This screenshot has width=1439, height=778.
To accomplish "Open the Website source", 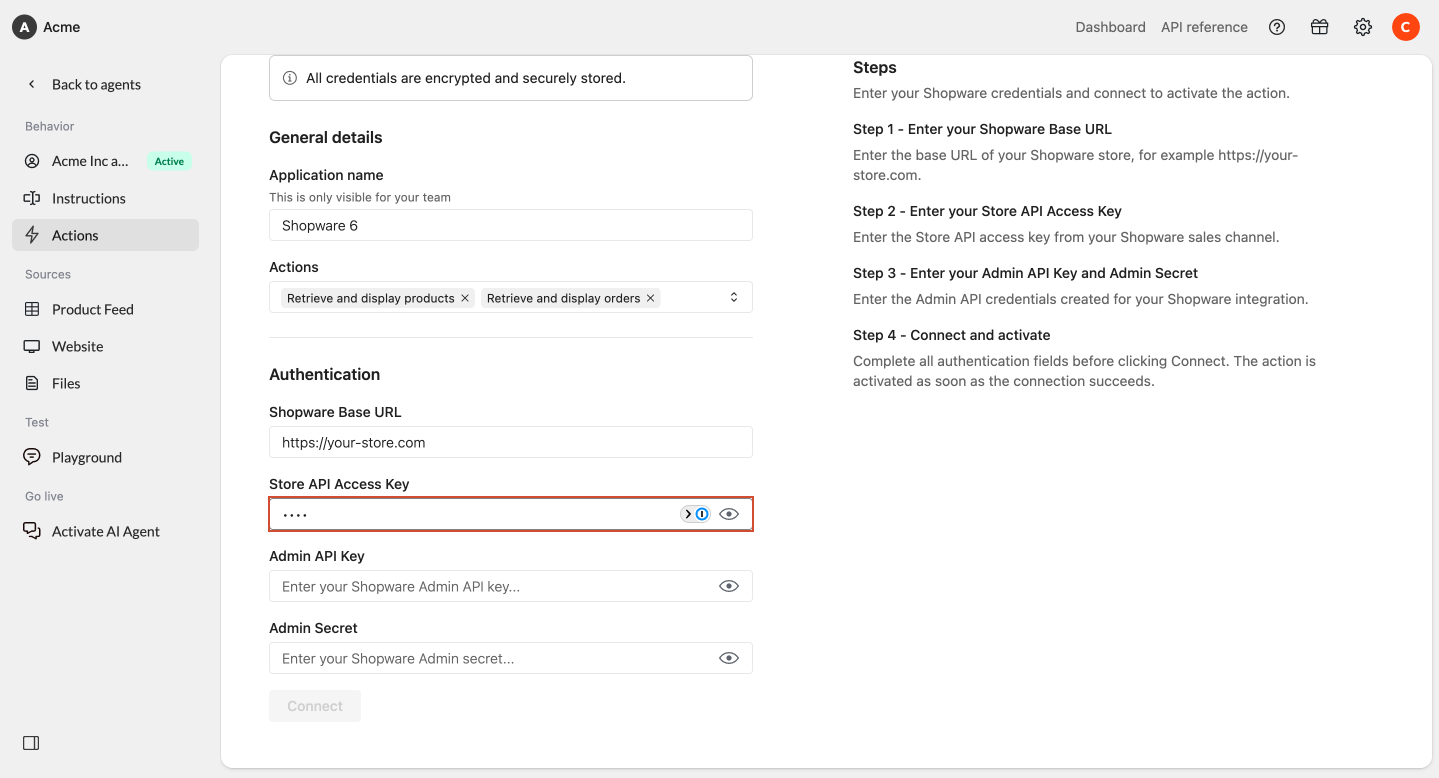I will (106, 346).
